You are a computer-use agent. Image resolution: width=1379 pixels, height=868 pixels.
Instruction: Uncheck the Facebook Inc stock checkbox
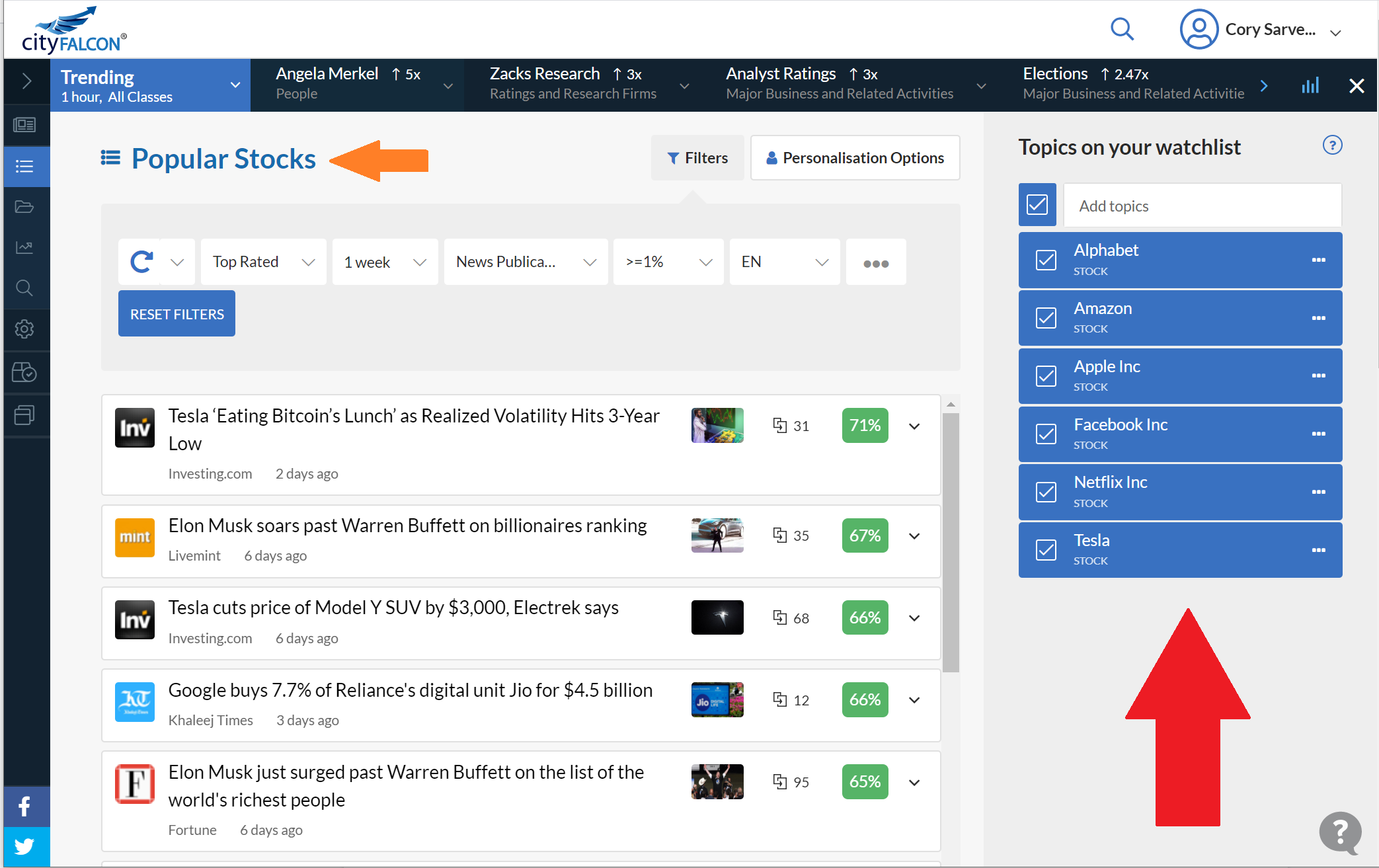tap(1046, 434)
